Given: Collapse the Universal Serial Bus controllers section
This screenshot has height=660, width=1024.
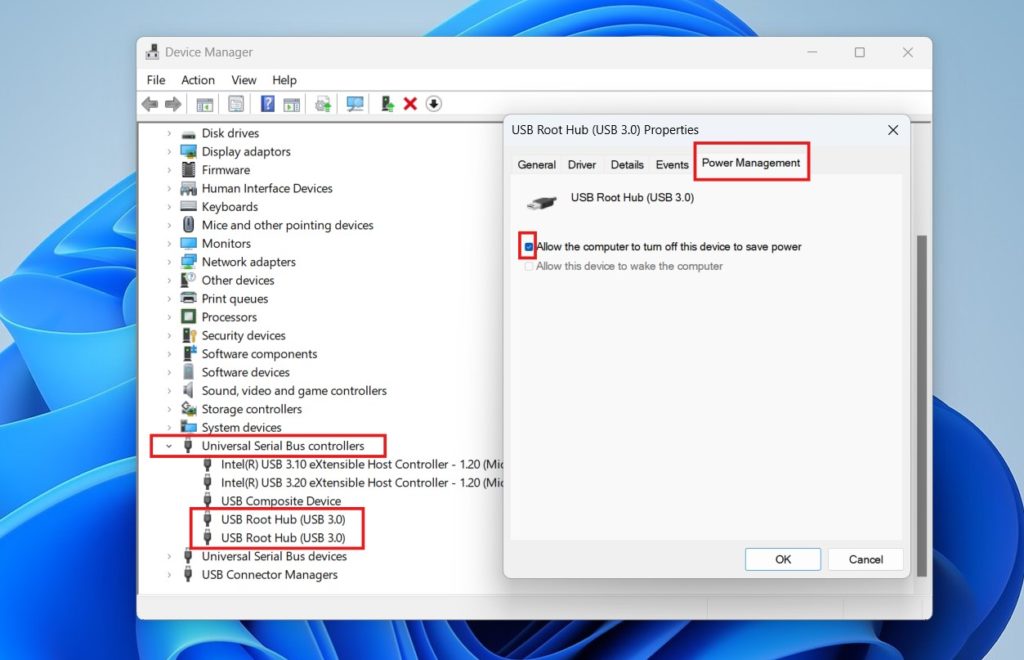Looking at the screenshot, I should click(168, 446).
